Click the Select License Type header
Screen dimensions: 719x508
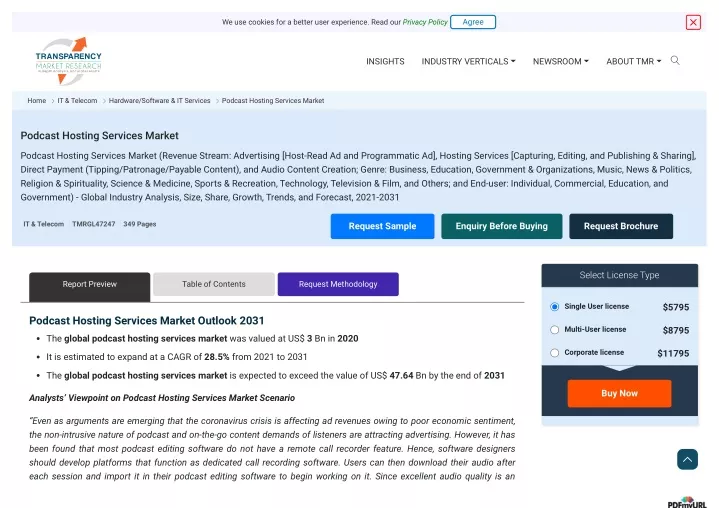coord(619,275)
